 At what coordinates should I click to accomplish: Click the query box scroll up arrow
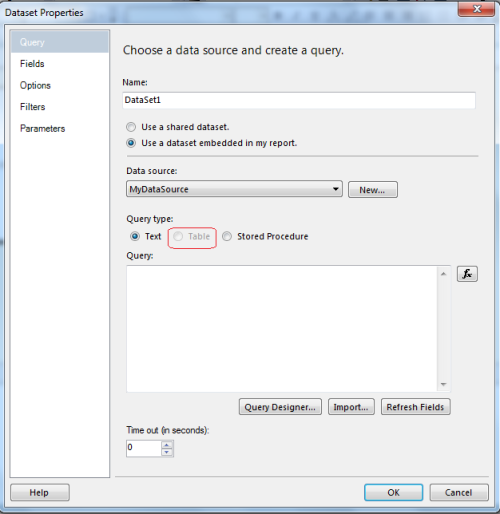[443, 274]
